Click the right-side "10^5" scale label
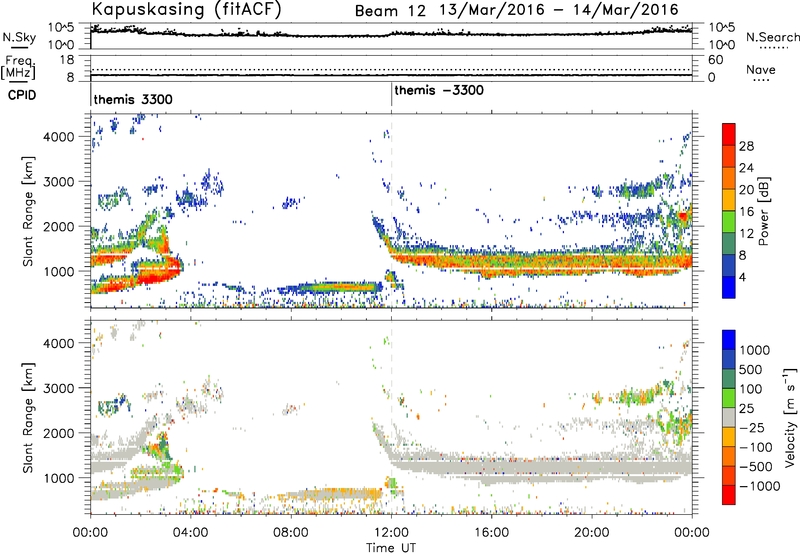800x554 pixels. tap(722, 27)
